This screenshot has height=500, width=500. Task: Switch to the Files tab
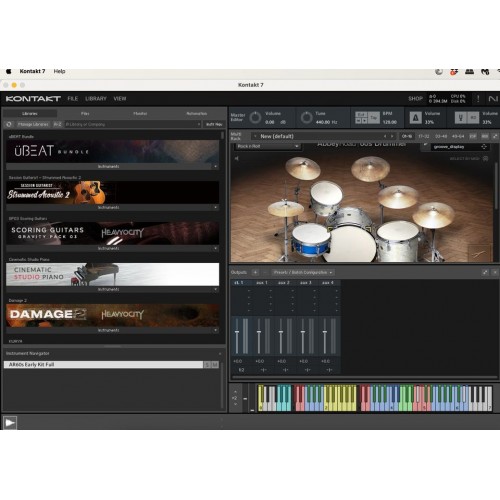[85, 114]
